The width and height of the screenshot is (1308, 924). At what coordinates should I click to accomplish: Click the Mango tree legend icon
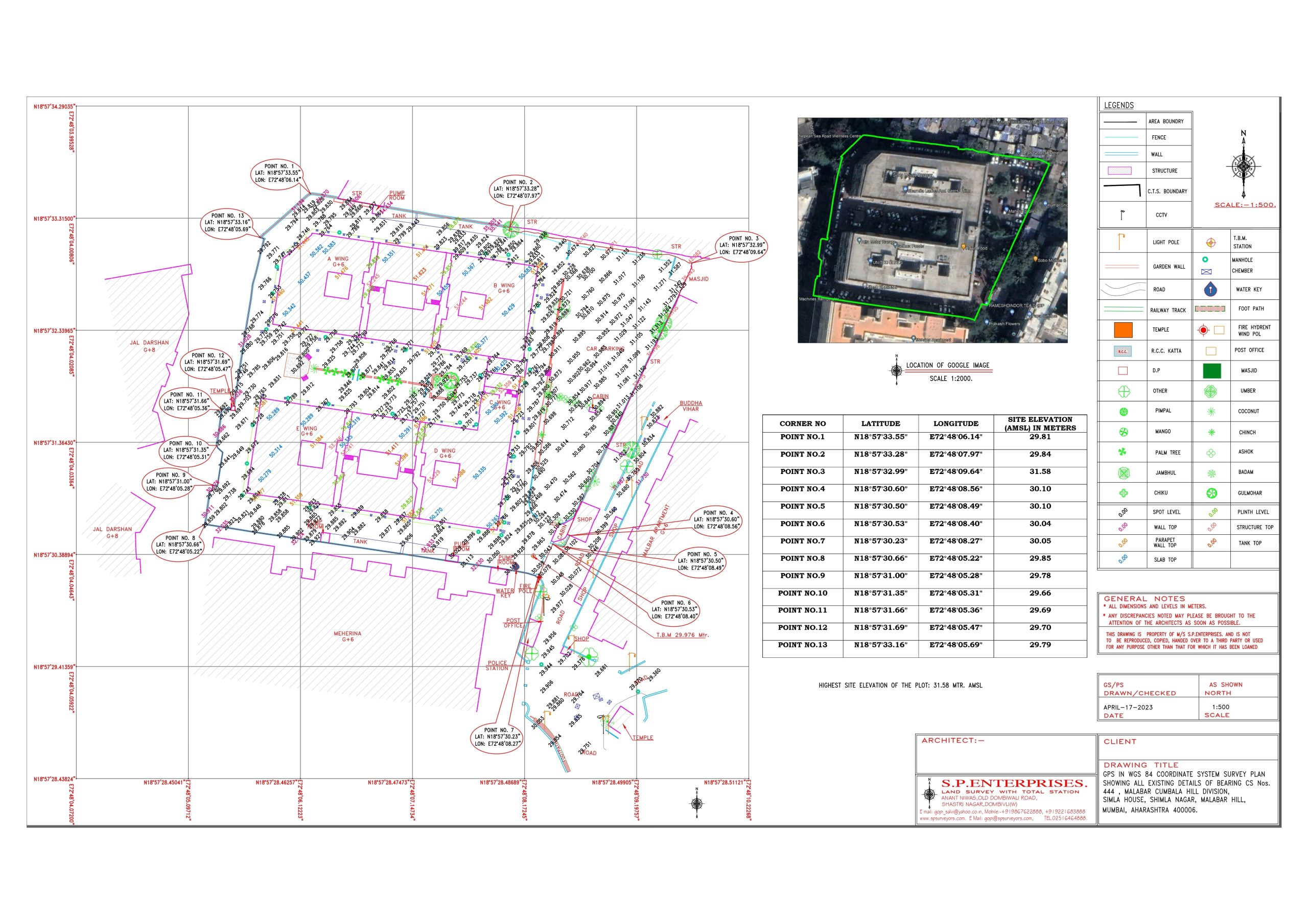(1124, 432)
